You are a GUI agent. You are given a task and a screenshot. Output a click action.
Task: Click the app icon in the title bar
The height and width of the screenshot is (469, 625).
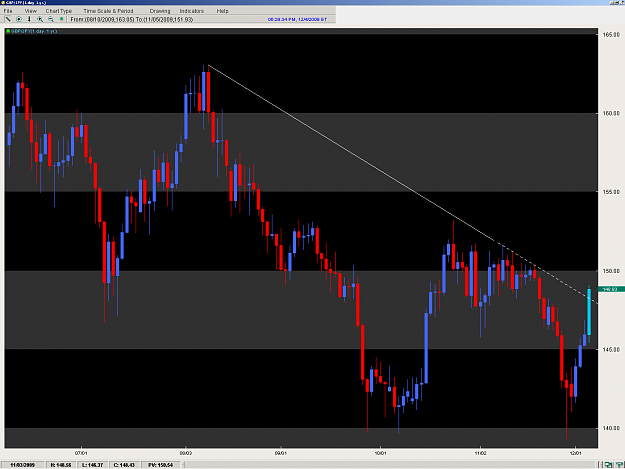(3, 2)
